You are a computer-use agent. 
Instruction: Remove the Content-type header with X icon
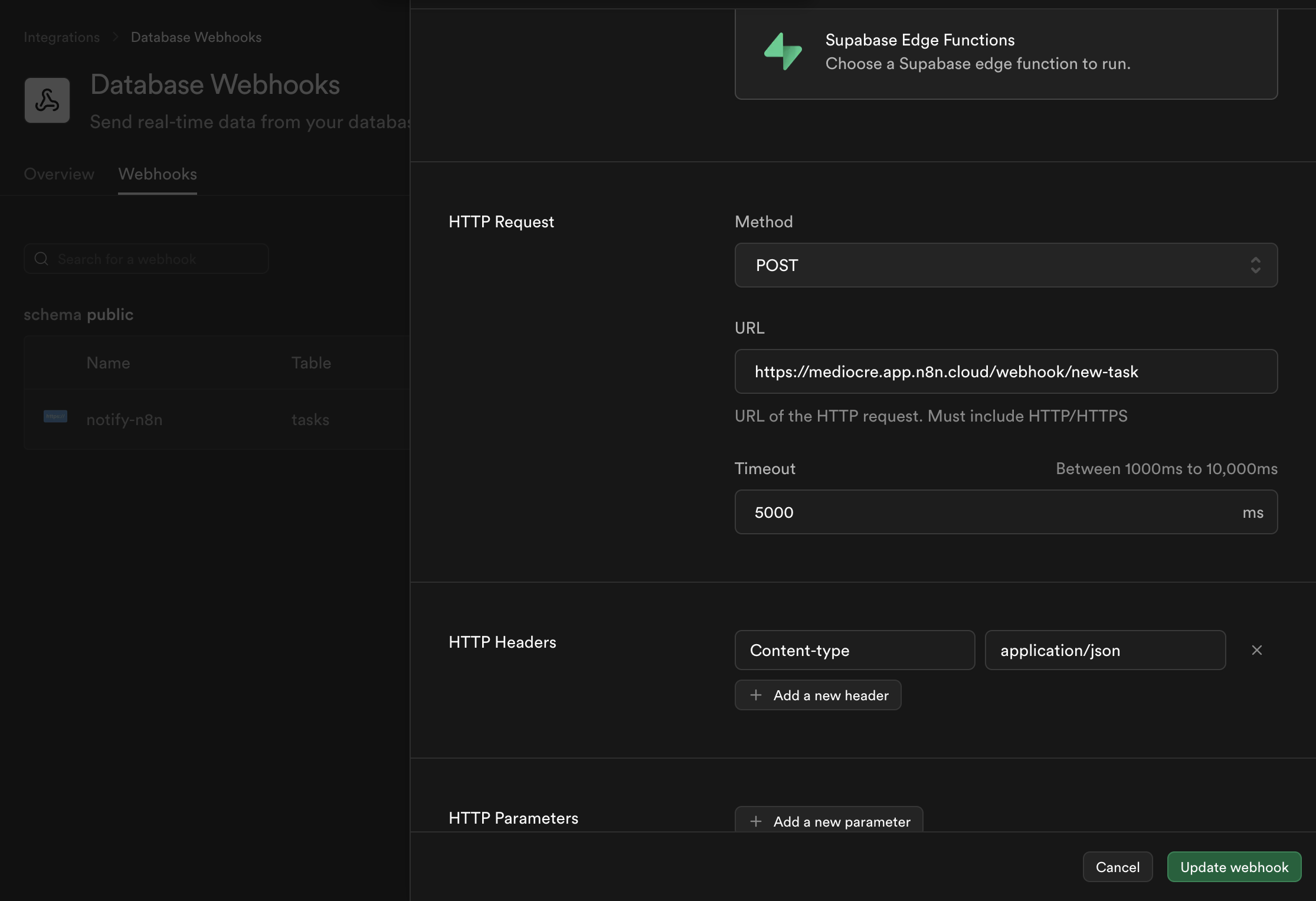tap(1256, 650)
